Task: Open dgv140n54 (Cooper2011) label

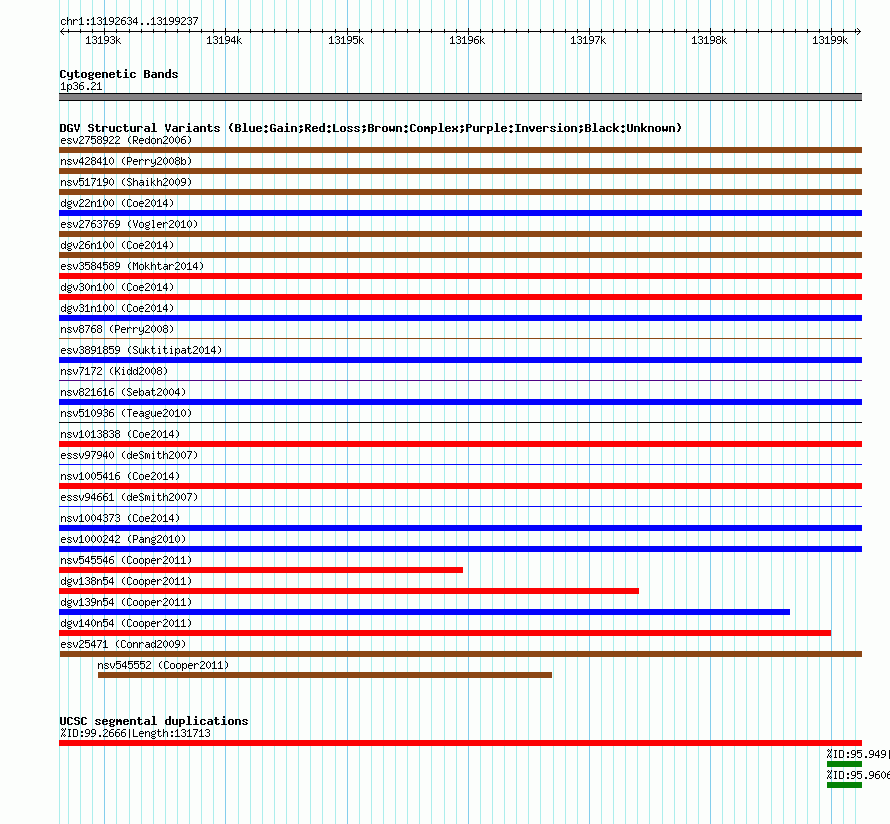Action: pos(126,623)
